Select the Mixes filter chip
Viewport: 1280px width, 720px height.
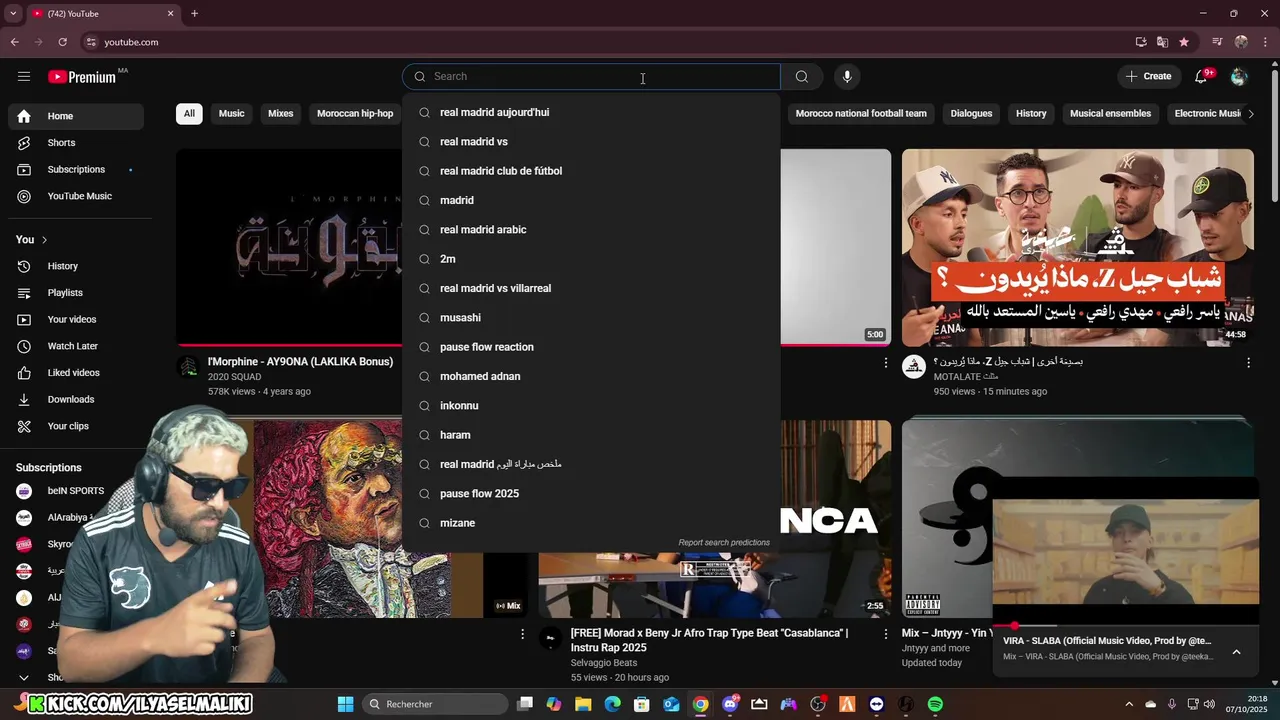click(x=281, y=113)
